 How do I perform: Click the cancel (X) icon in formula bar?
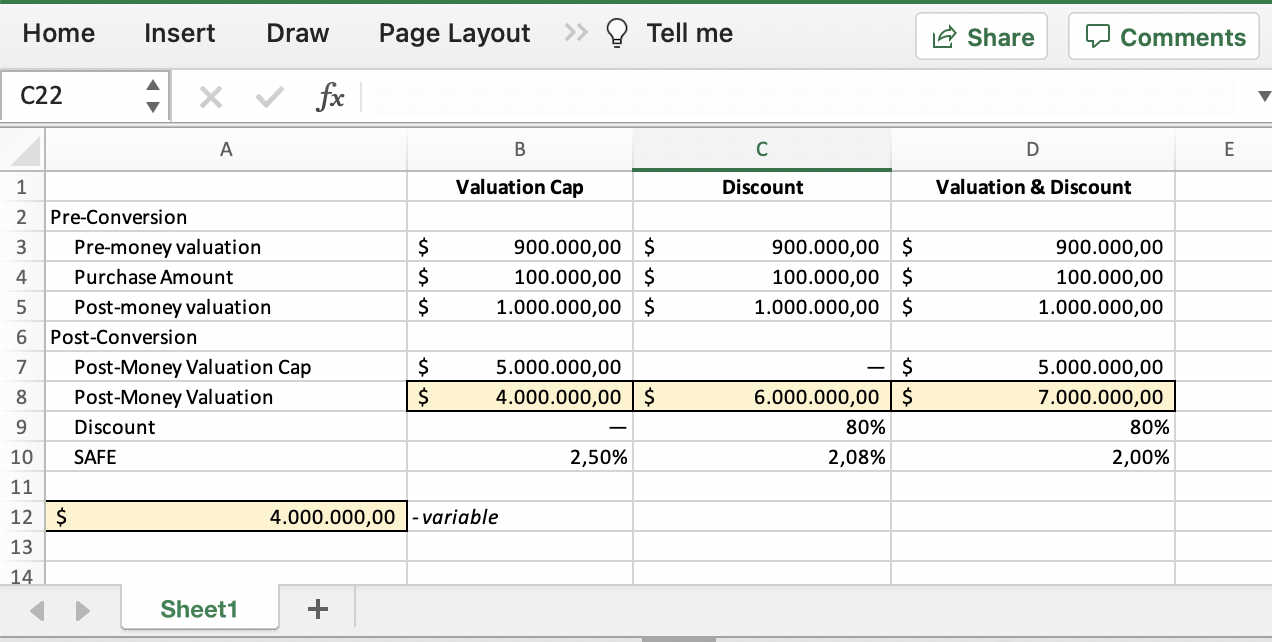pos(210,96)
